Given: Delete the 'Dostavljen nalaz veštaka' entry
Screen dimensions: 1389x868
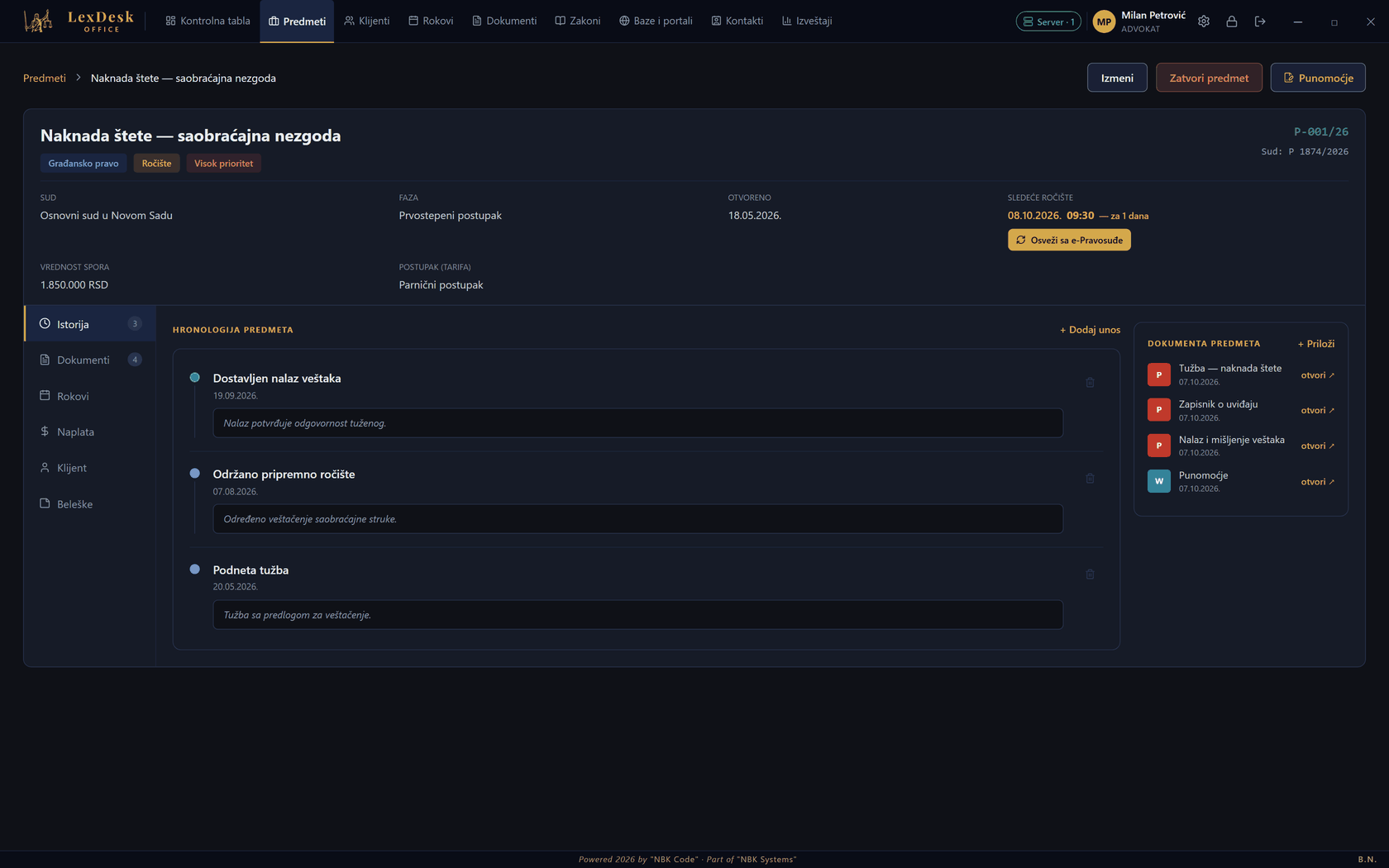Looking at the screenshot, I should [x=1090, y=383].
